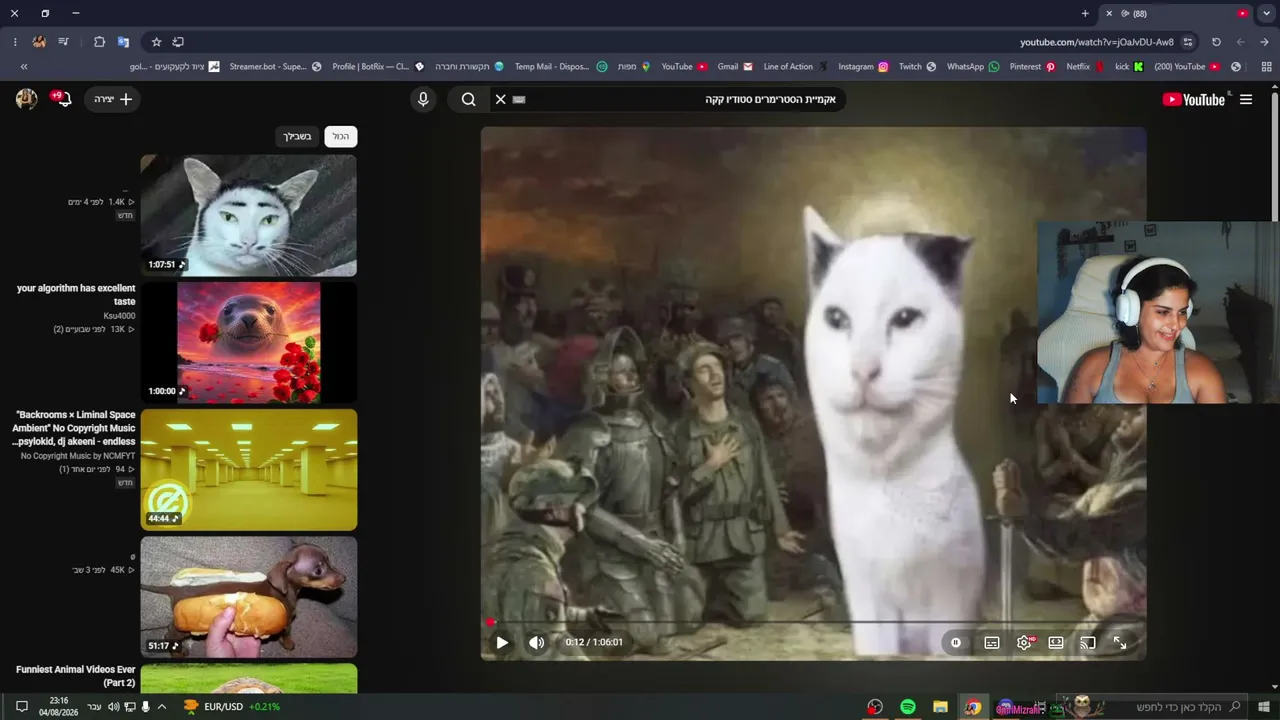Reload the page in the browser
The height and width of the screenshot is (720, 1280).
(x=1216, y=42)
